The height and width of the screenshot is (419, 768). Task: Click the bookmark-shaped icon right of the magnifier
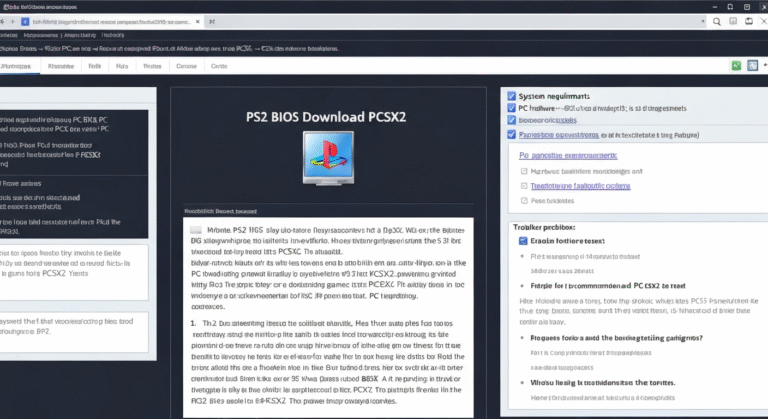coord(749,21)
